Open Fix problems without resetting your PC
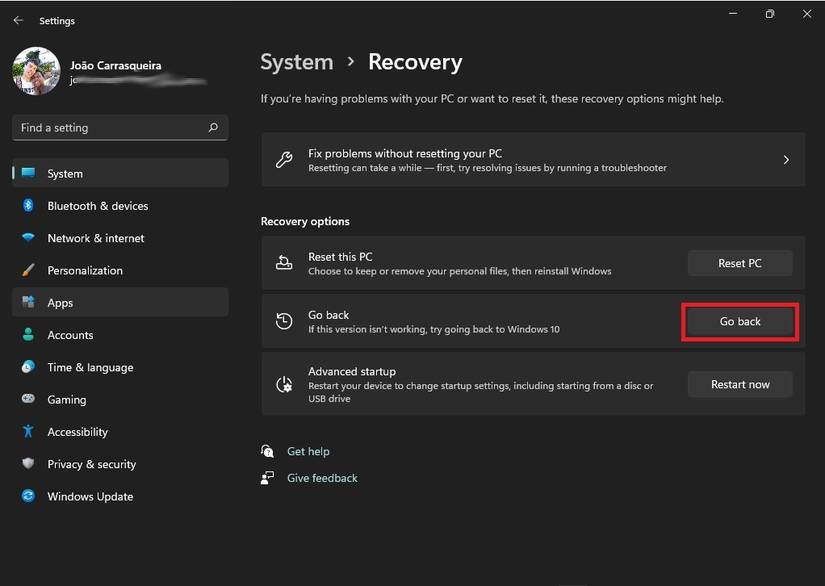 (x=533, y=159)
